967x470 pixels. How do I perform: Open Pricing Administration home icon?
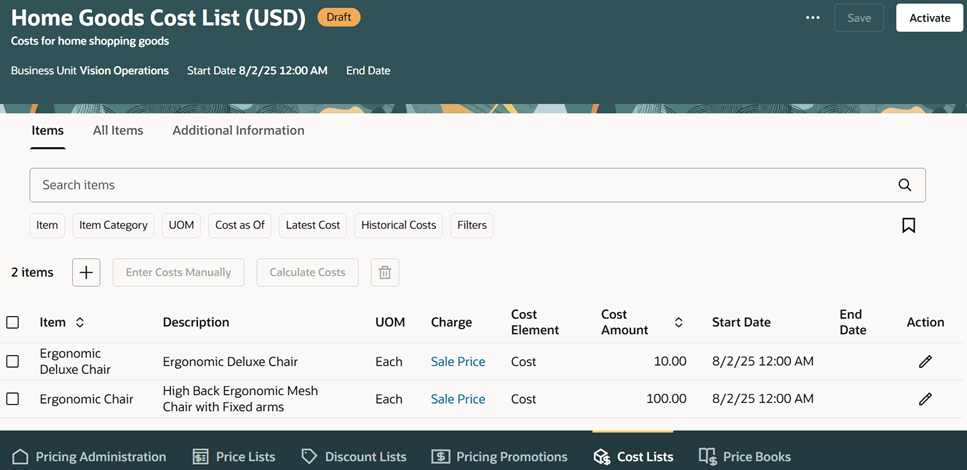(x=20, y=457)
